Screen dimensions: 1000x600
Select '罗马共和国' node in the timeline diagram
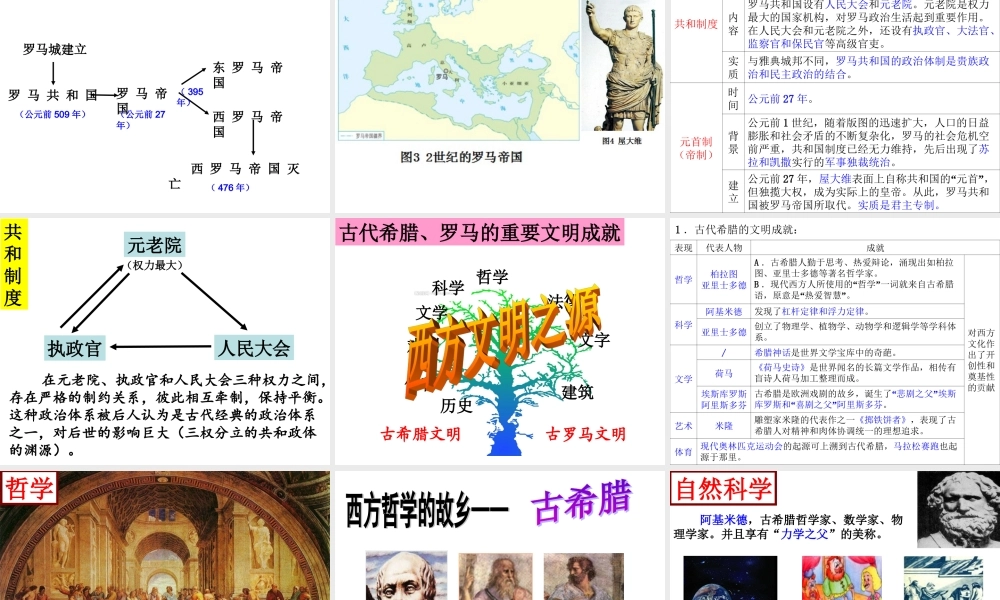point(53,95)
